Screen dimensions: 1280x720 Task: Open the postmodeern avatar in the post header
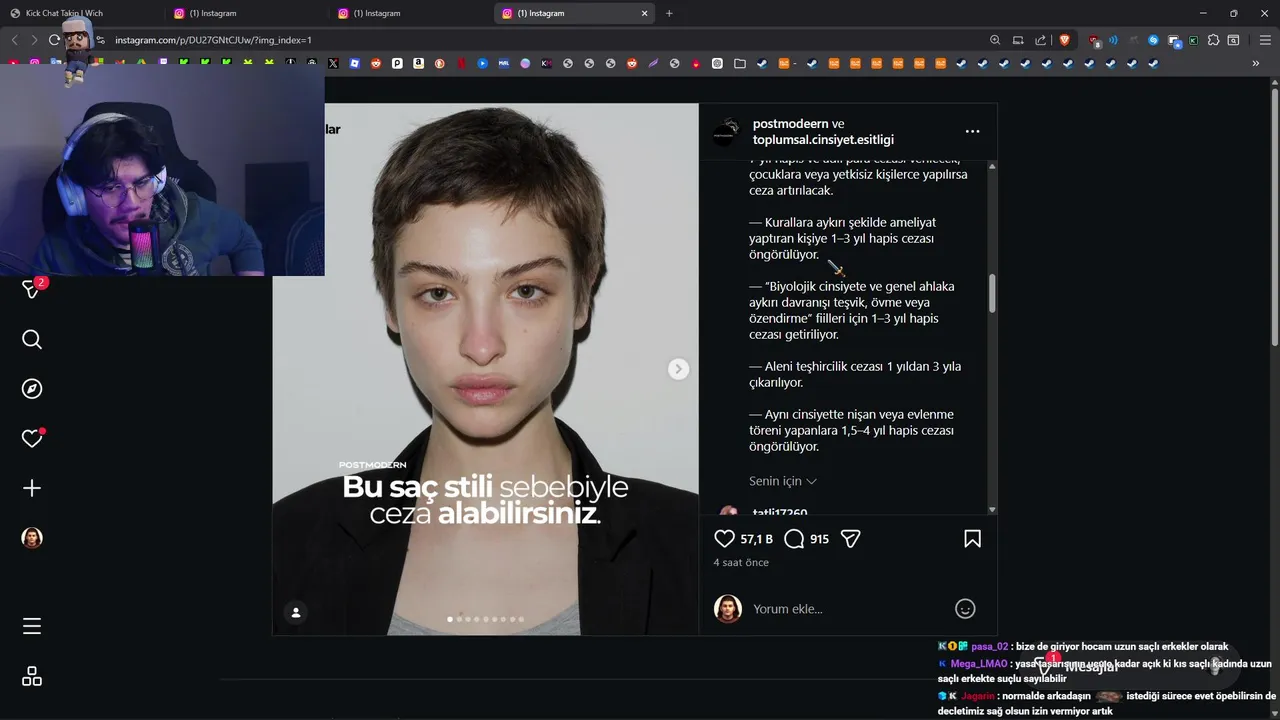pyautogui.click(x=725, y=131)
